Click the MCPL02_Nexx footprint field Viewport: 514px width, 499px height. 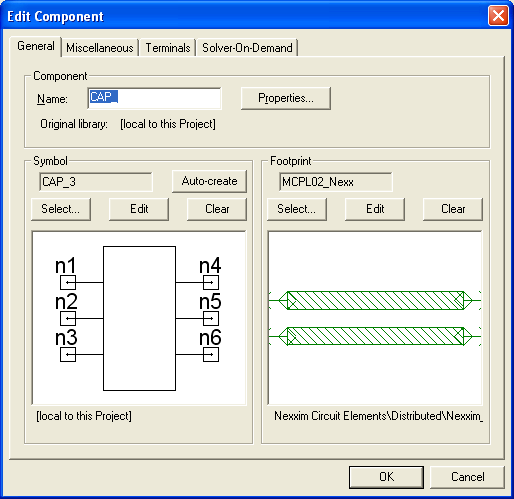336,182
